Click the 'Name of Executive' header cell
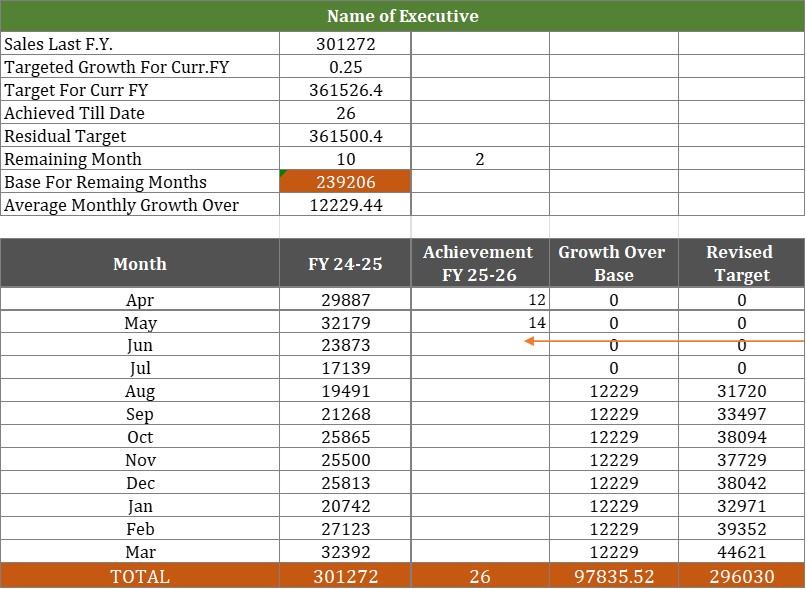Screen dimensions: 806x589 click(x=402, y=16)
